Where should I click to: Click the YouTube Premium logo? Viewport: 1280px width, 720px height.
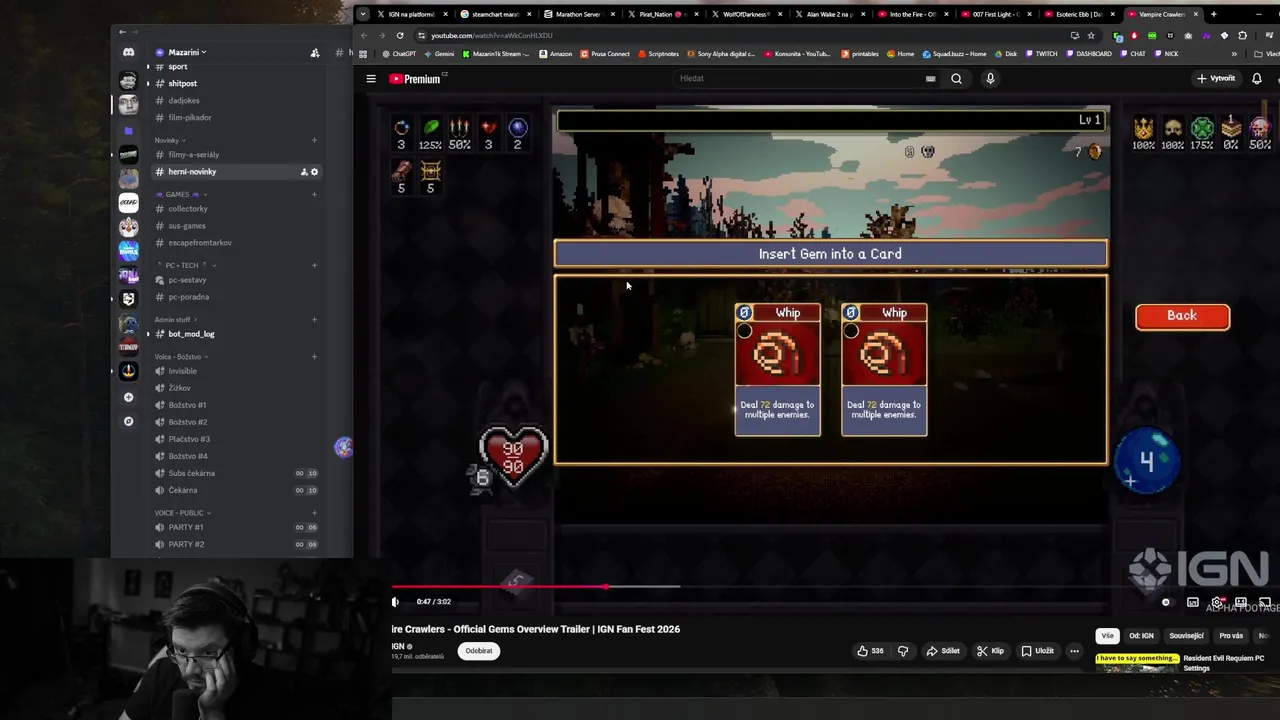pyautogui.click(x=414, y=79)
